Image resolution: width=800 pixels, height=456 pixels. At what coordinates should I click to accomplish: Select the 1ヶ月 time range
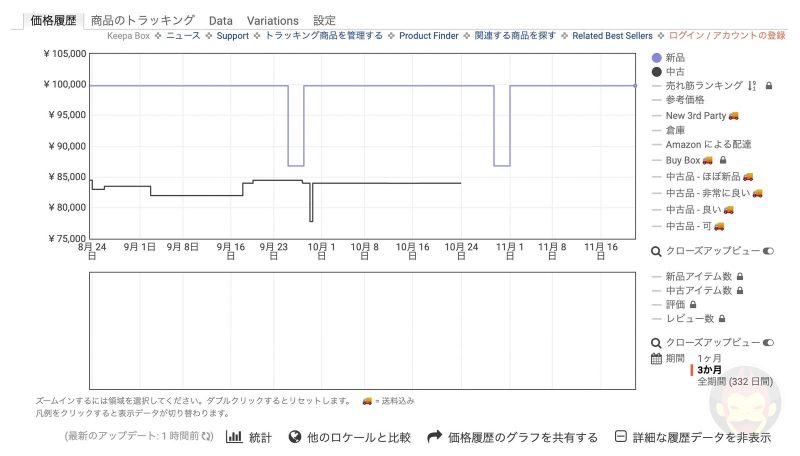[x=709, y=358]
